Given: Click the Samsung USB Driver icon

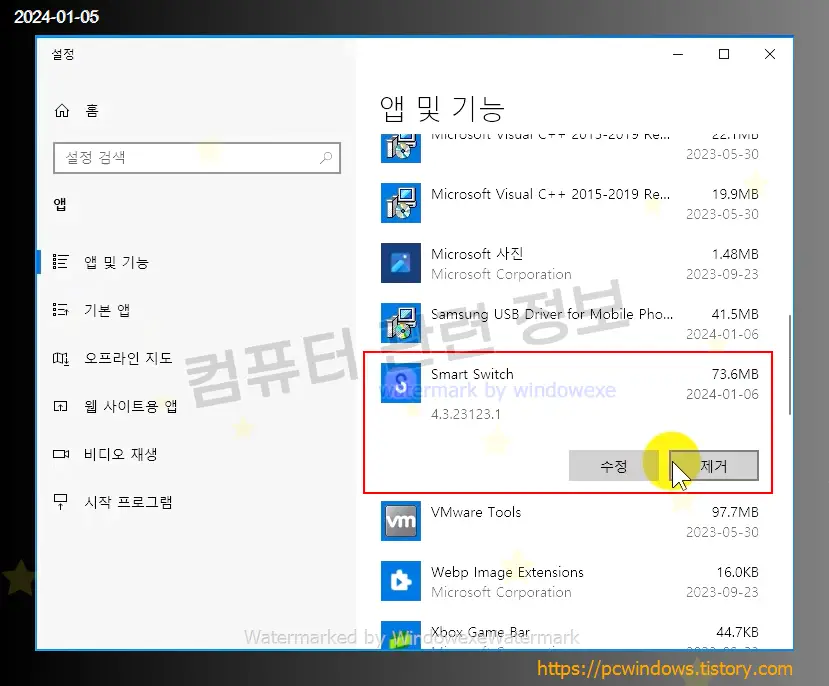Looking at the screenshot, I should pos(401,323).
